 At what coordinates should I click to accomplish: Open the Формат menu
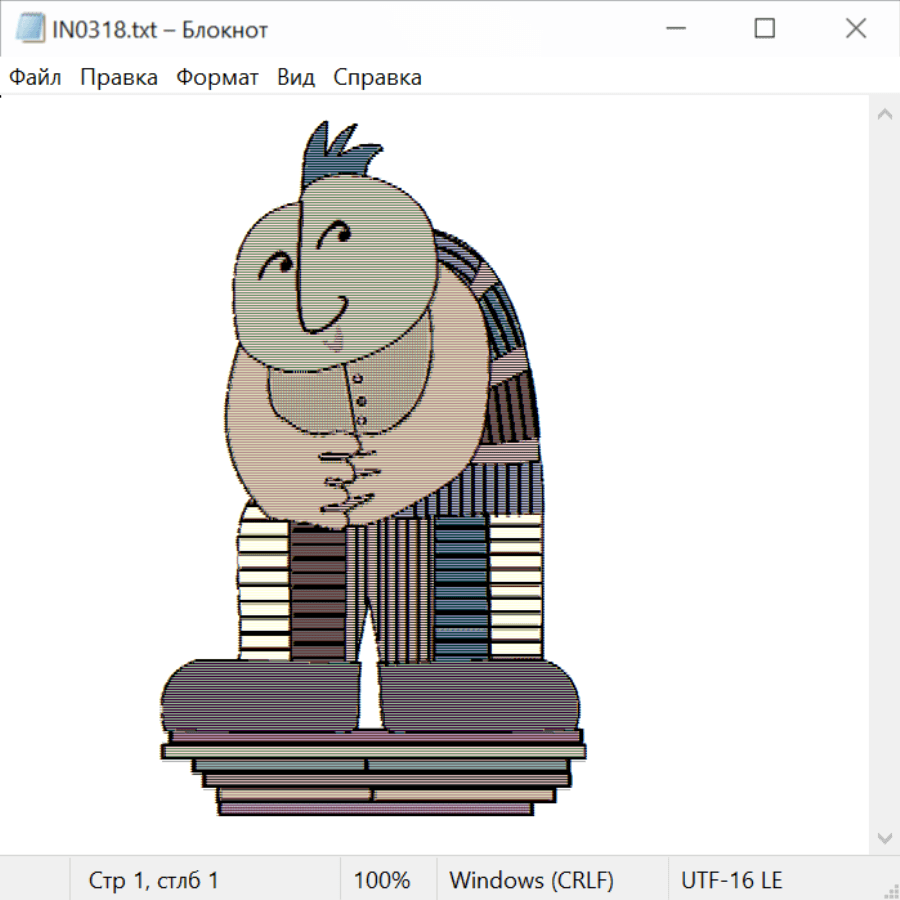[x=217, y=78]
